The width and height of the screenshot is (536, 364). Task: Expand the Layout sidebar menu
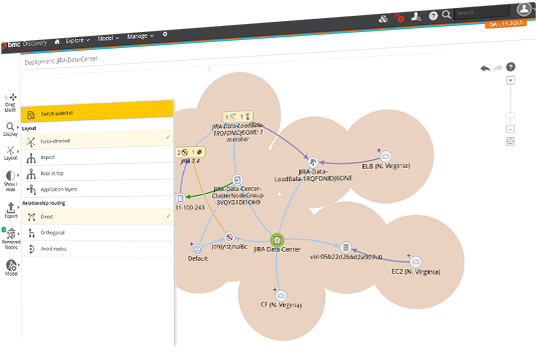pyautogui.click(x=11, y=153)
